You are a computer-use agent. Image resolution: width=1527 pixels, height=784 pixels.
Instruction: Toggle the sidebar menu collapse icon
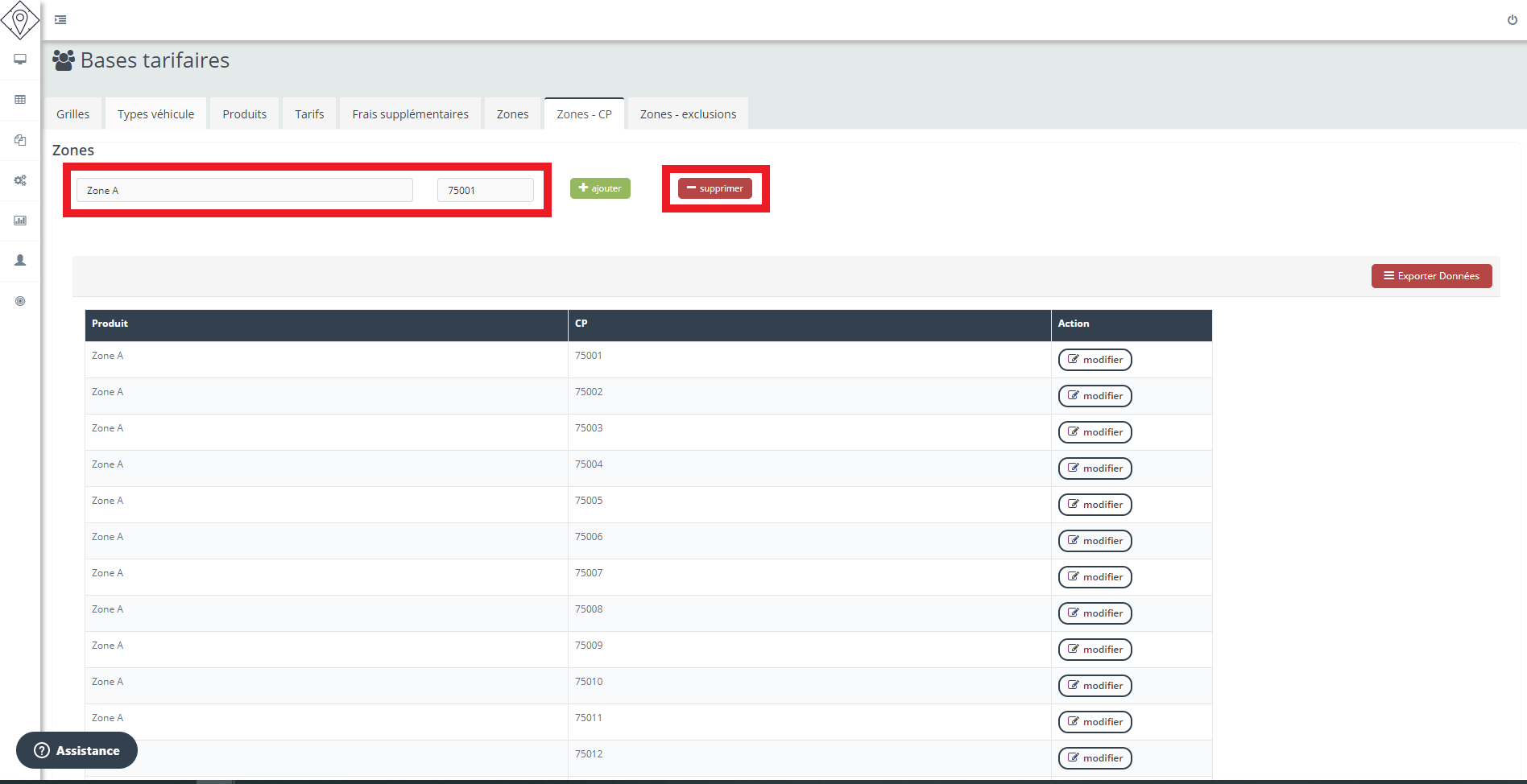60,19
